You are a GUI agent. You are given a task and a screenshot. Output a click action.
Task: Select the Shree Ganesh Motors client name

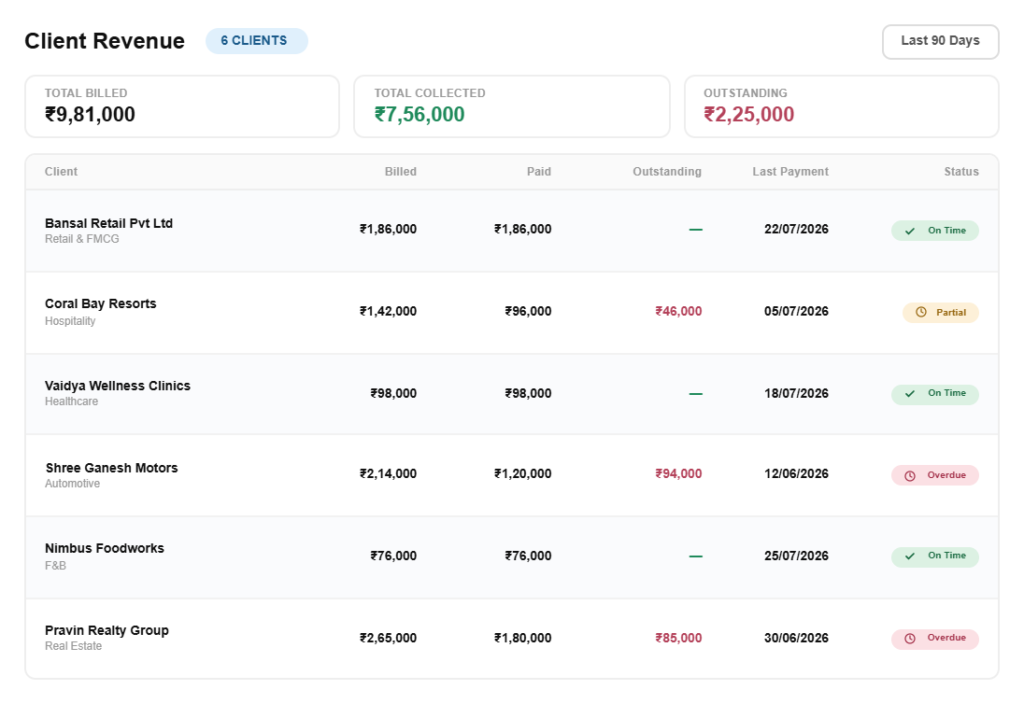pyautogui.click(x=112, y=468)
